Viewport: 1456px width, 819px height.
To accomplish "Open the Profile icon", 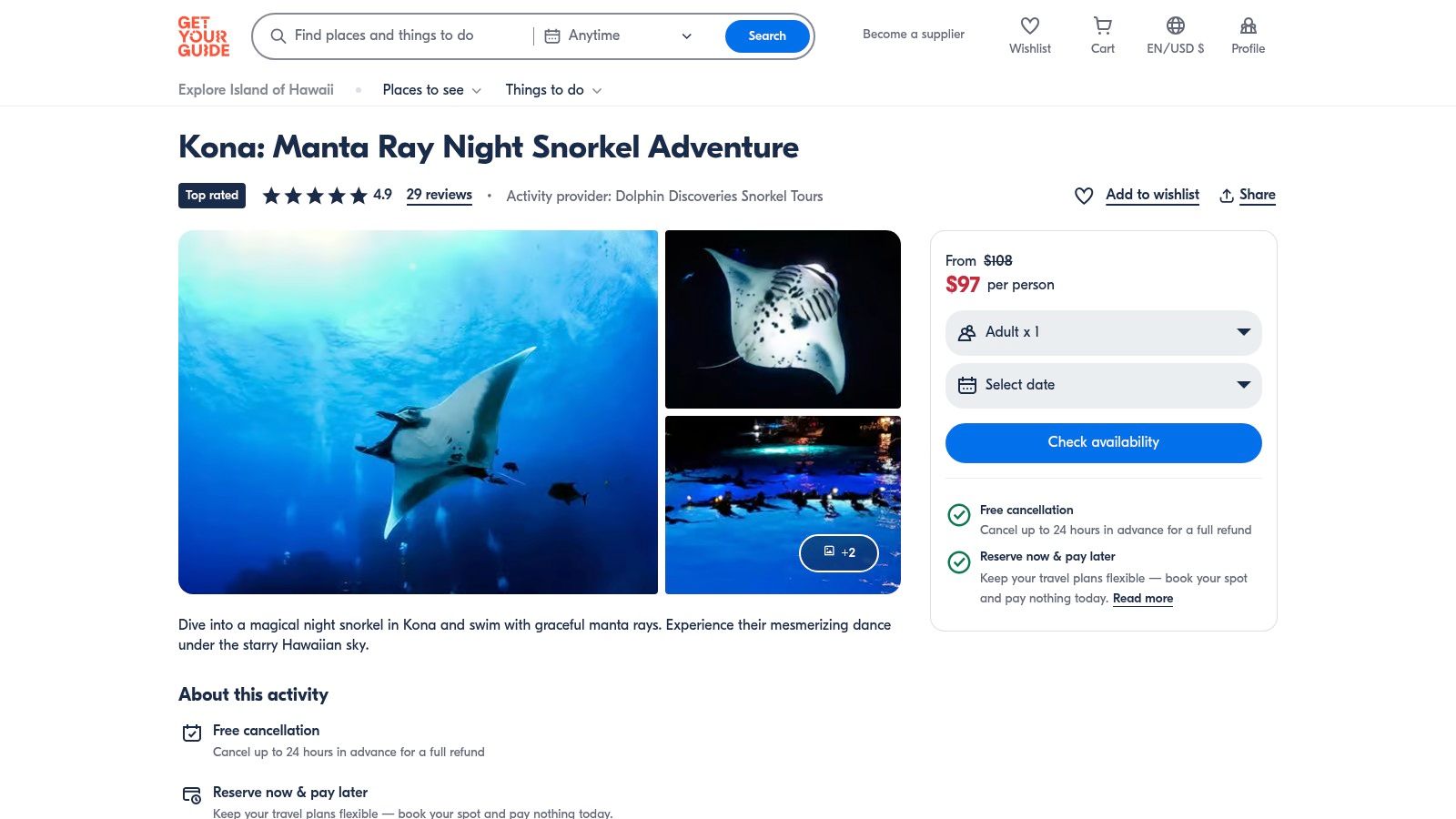I will click(1248, 26).
